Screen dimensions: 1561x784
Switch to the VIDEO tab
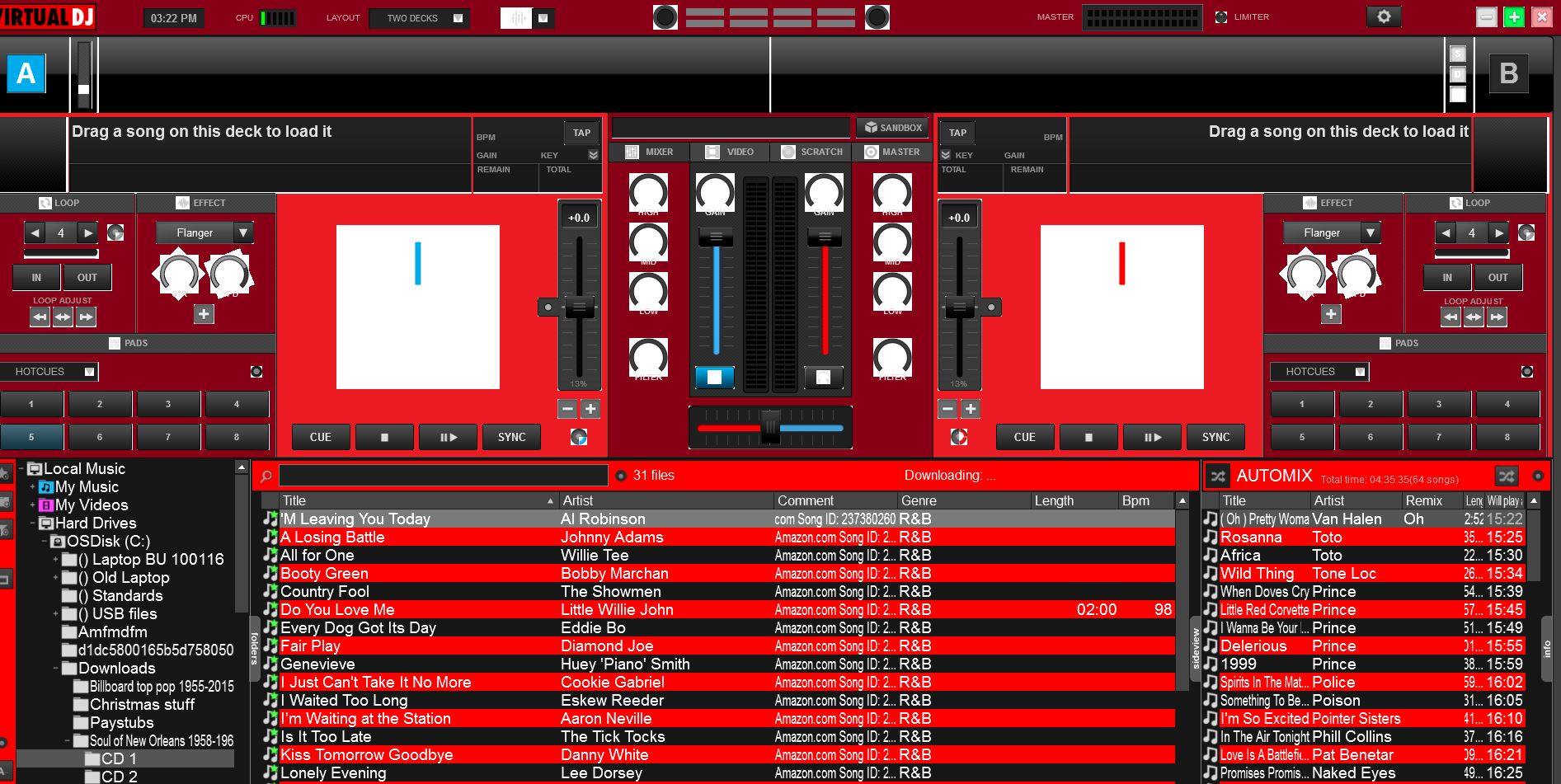[730, 152]
